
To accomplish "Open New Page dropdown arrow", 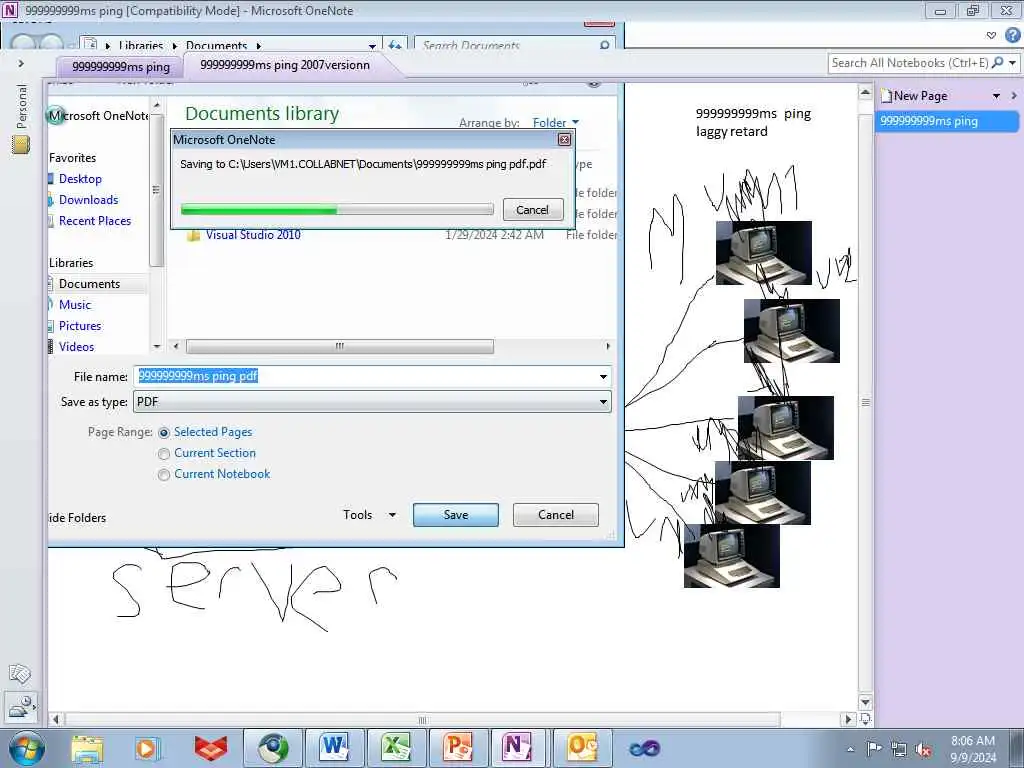I will [996, 96].
